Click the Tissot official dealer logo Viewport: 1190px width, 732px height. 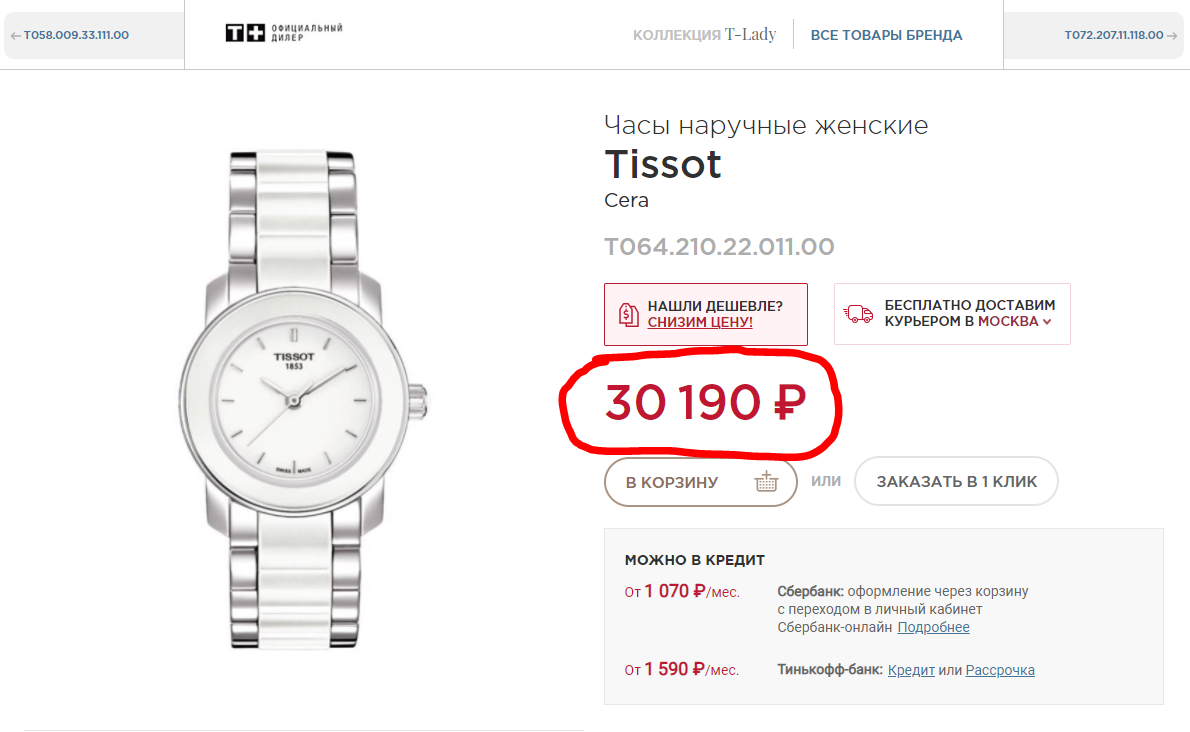click(284, 34)
